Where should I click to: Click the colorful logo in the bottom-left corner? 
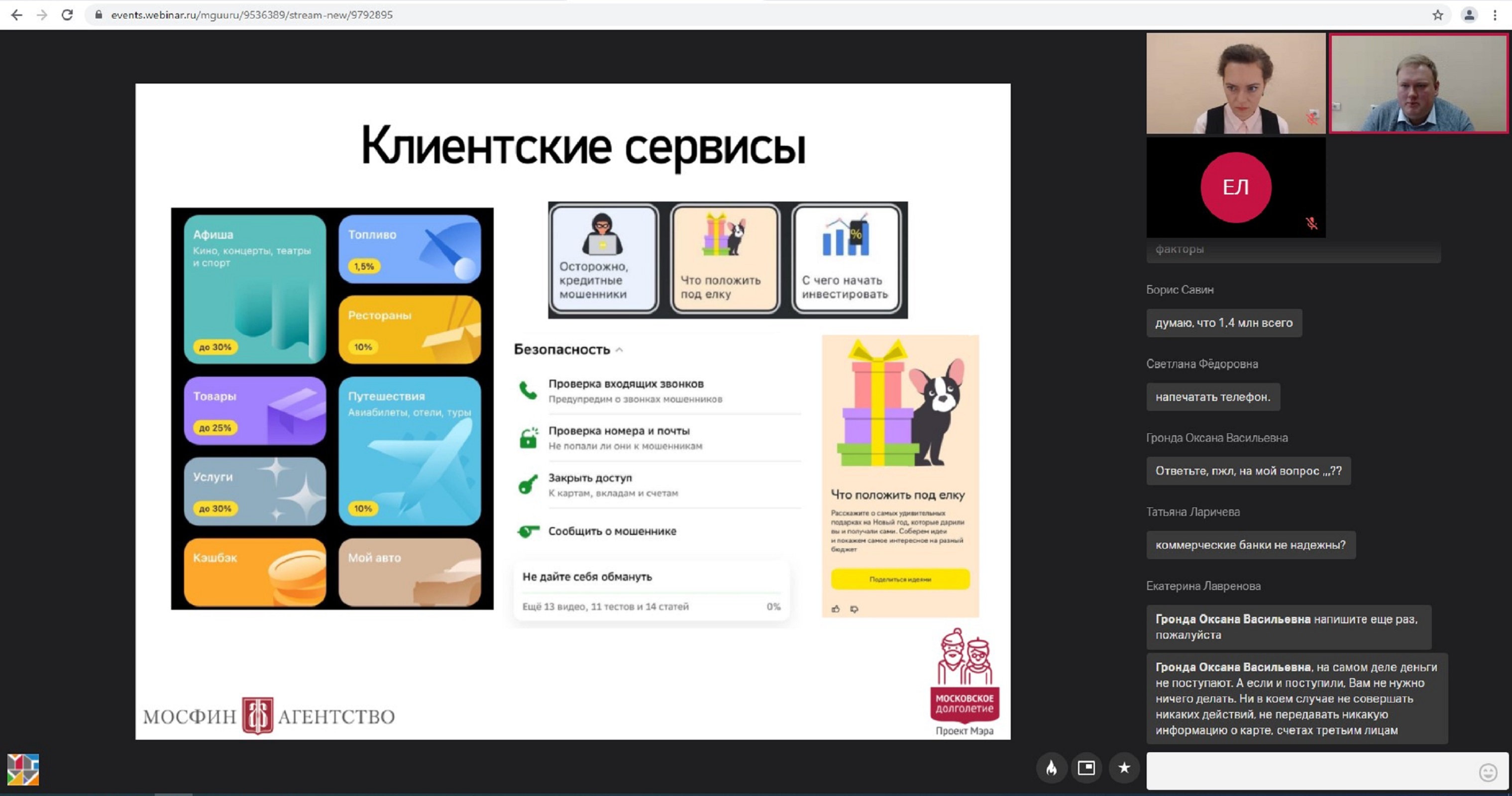click(x=23, y=769)
